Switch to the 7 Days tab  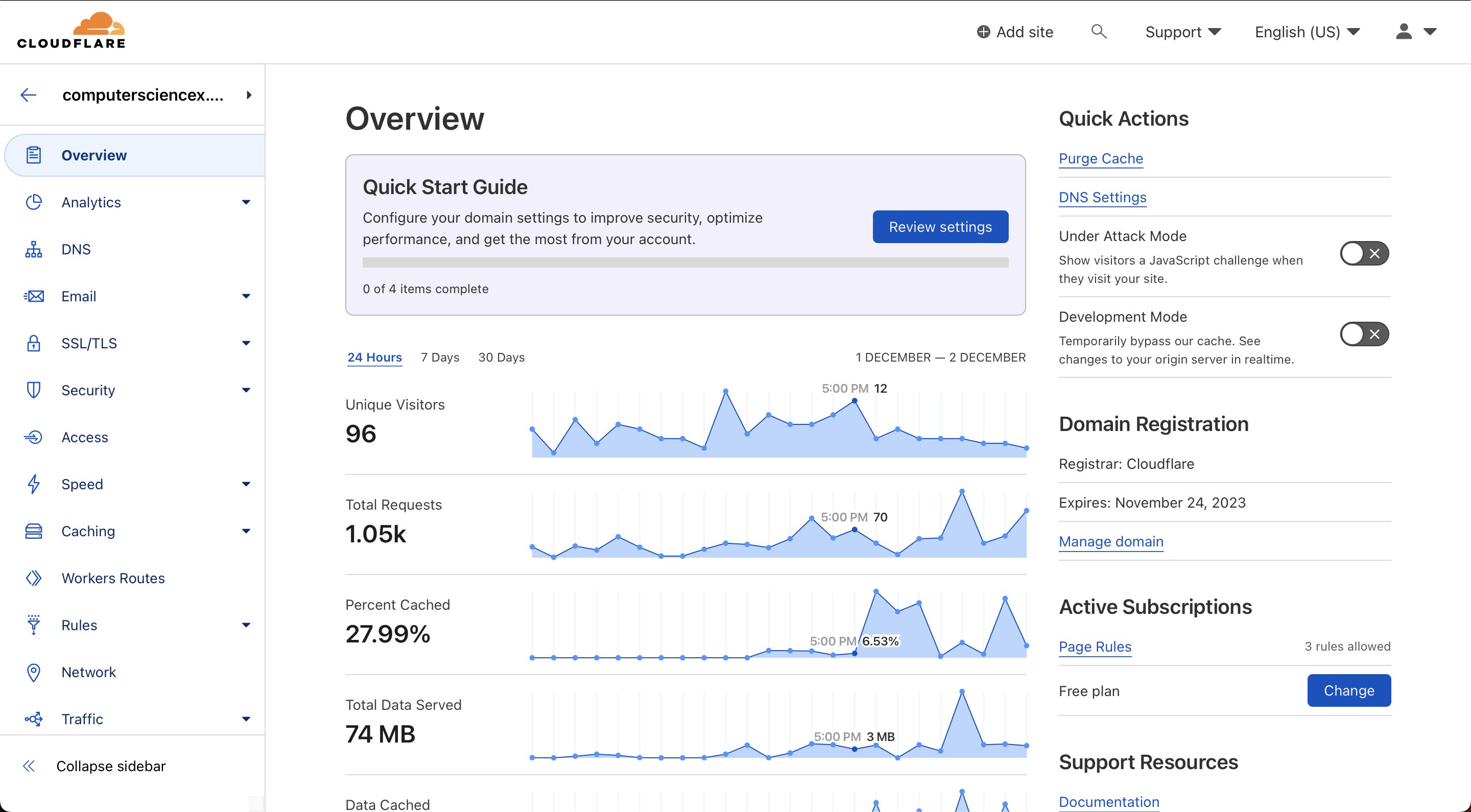tap(440, 357)
